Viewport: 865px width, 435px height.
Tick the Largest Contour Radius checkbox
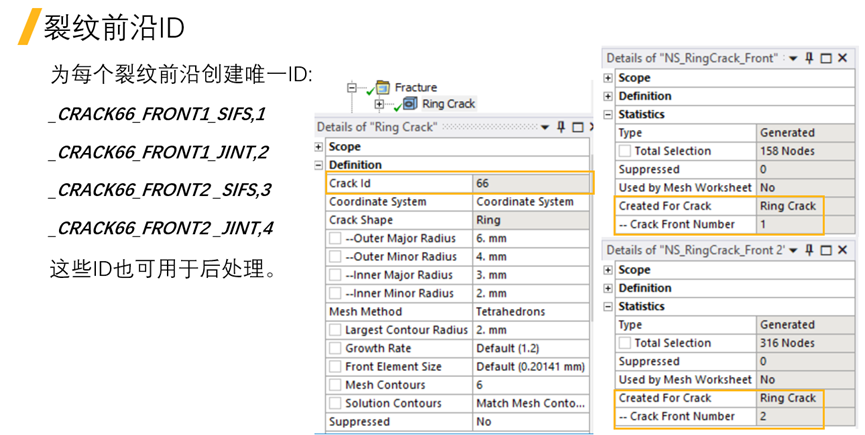point(335,330)
